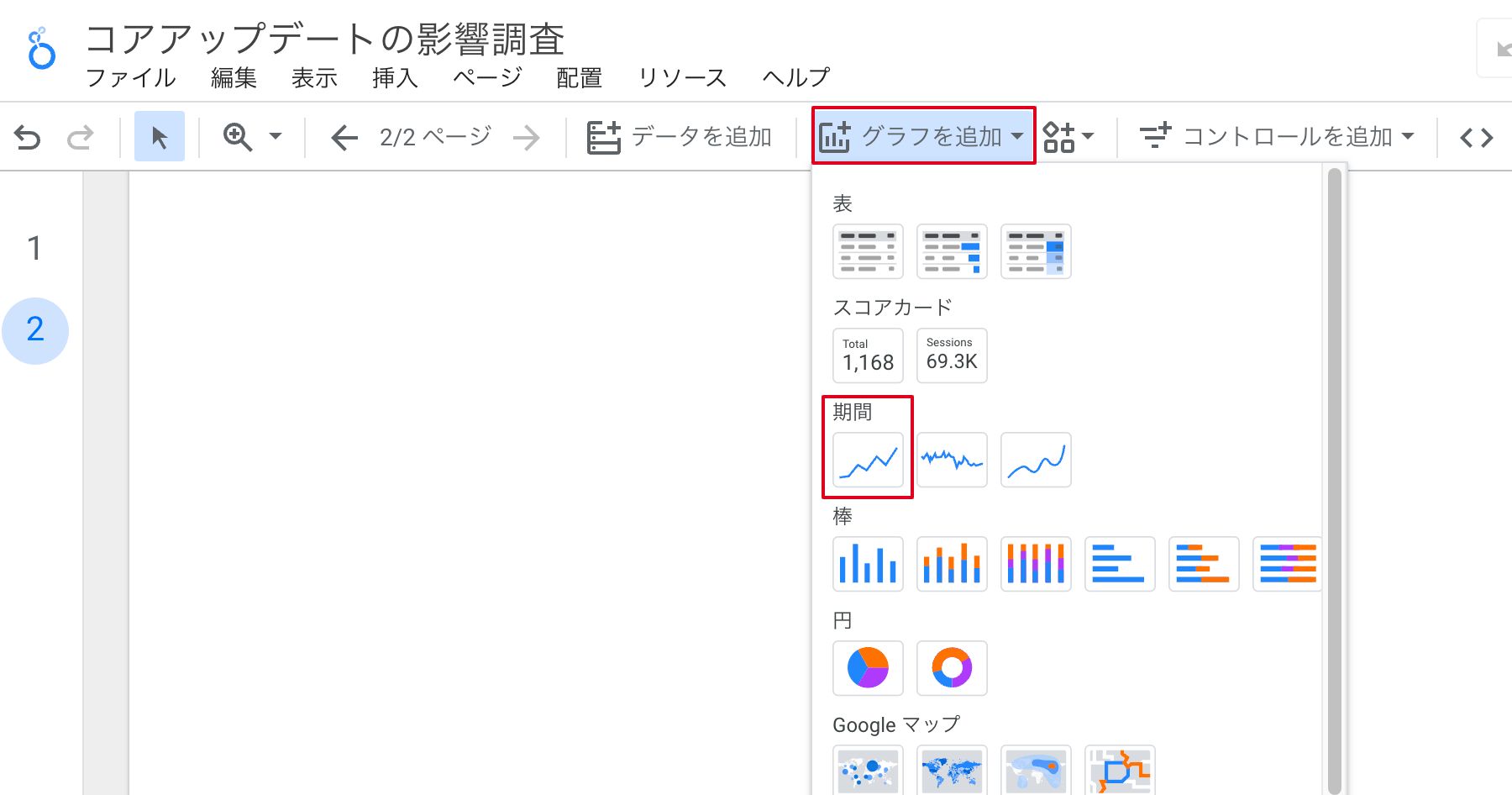Screen dimensions: 1512x795
Task: Insert a table with heatmap
Action: pyautogui.click(x=1036, y=251)
